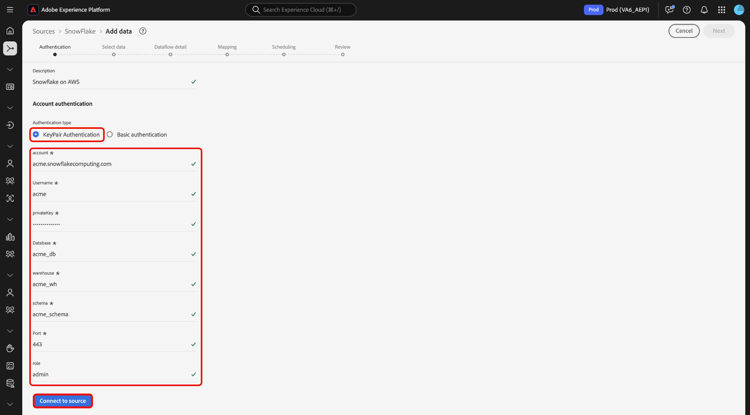The height and width of the screenshot is (415, 750).
Task: Navigate to Sources breadcrumb
Action: (44, 31)
